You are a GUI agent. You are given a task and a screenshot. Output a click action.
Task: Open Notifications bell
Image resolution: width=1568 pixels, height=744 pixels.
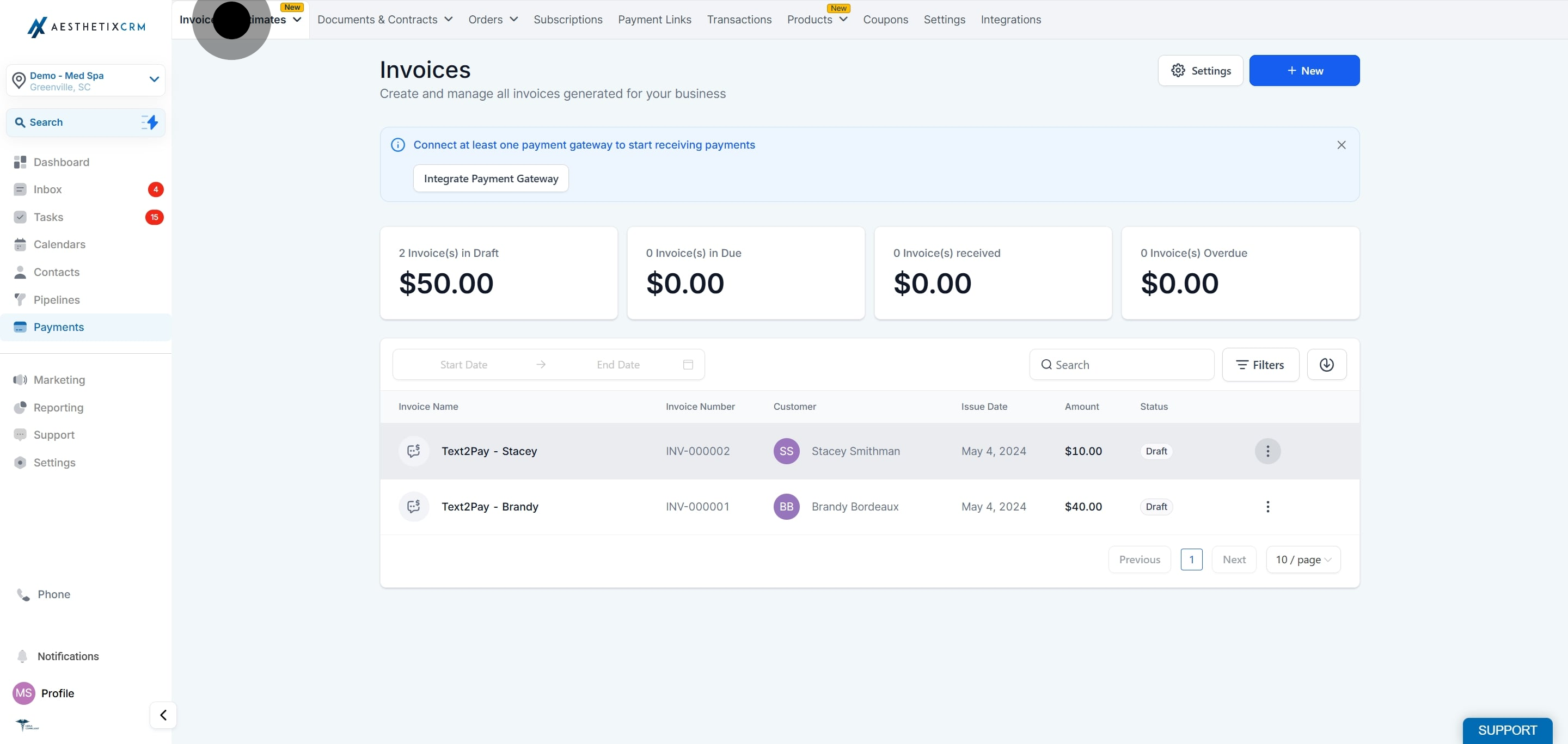[58, 656]
